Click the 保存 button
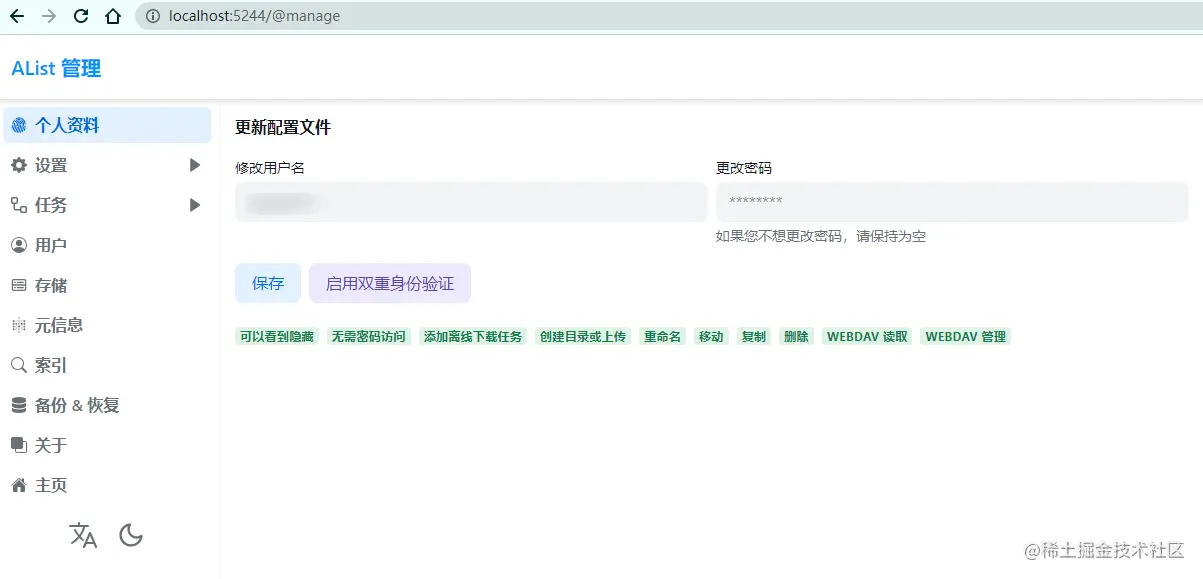The height and width of the screenshot is (579, 1203). (x=268, y=283)
